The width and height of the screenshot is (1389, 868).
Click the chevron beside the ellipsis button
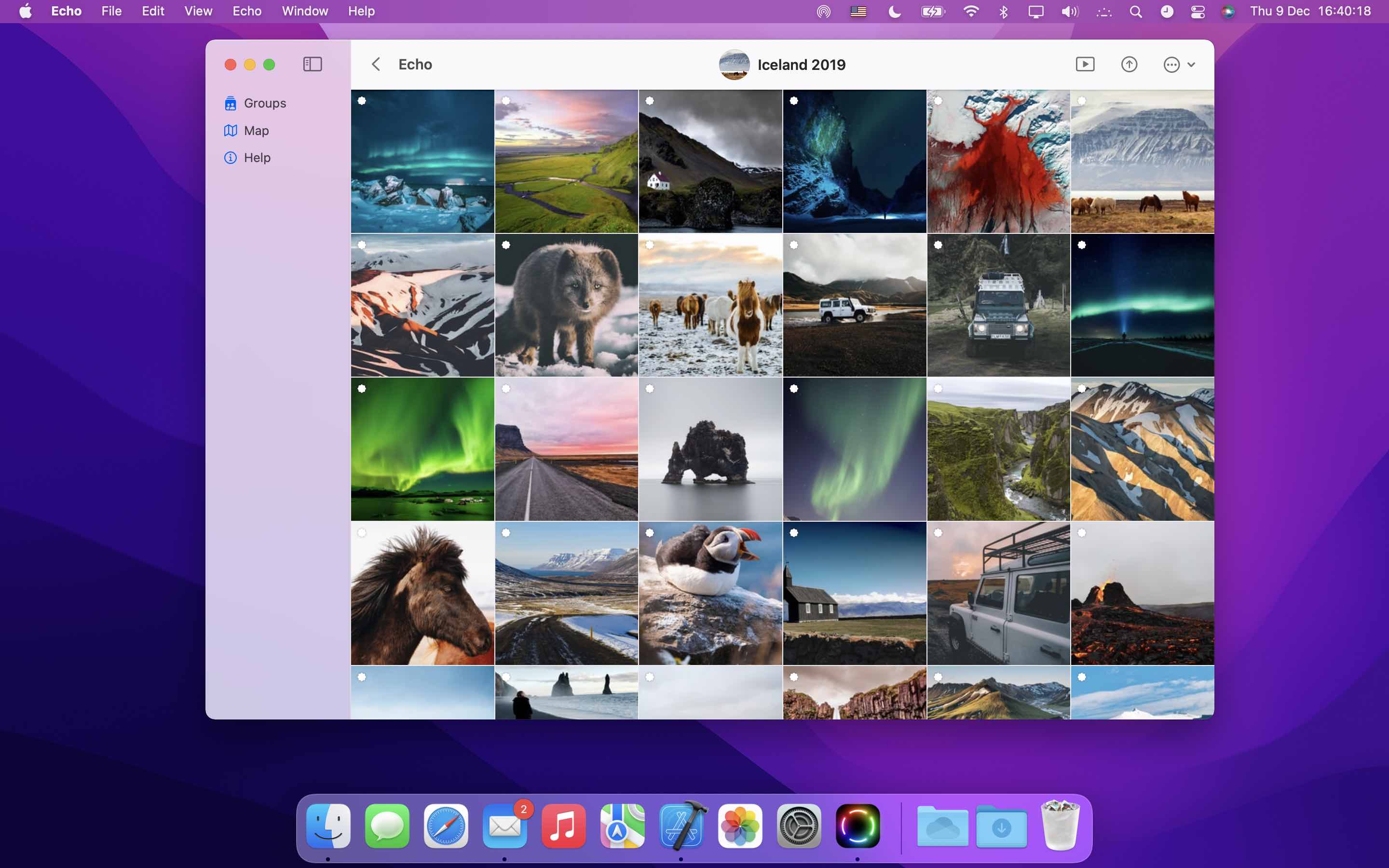(x=1191, y=65)
